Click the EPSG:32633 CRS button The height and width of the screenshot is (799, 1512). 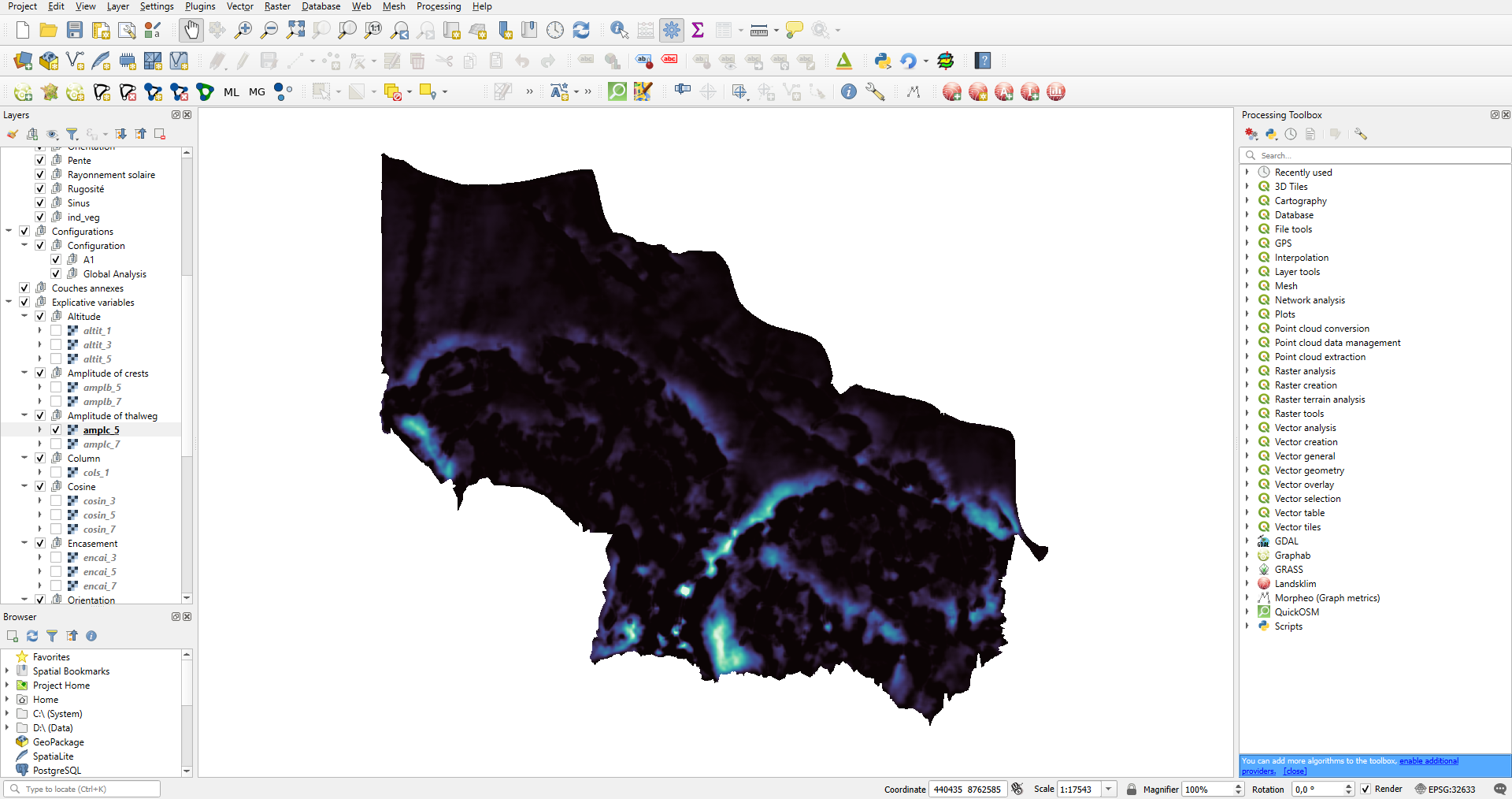[x=1445, y=789]
